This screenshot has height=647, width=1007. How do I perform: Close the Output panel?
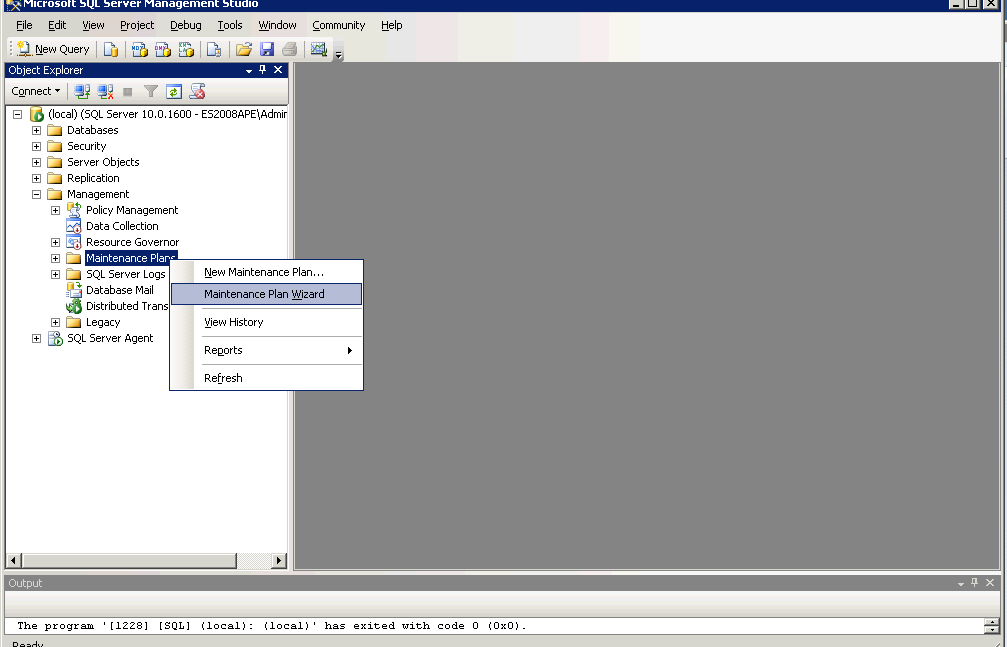tap(990, 582)
